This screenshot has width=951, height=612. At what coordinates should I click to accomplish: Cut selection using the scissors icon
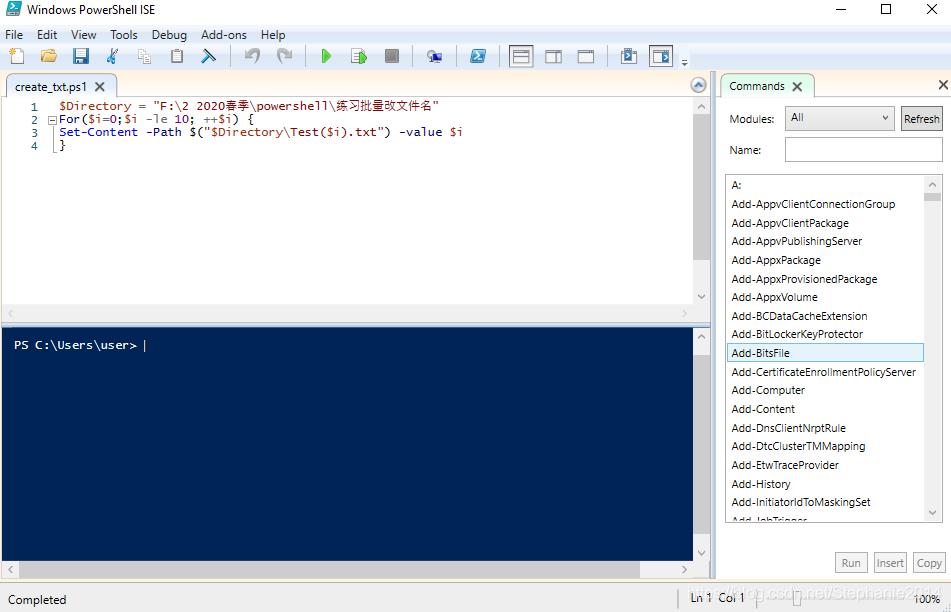coord(112,56)
